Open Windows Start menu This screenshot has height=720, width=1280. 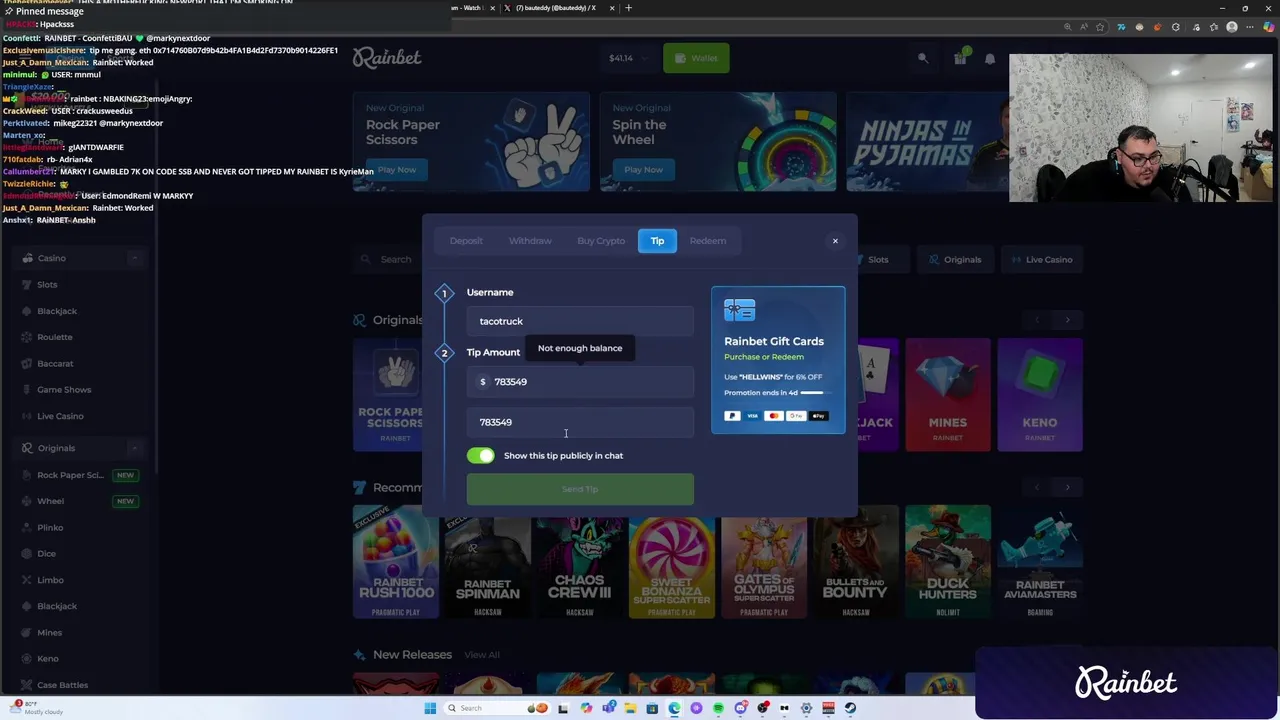pos(430,708)
